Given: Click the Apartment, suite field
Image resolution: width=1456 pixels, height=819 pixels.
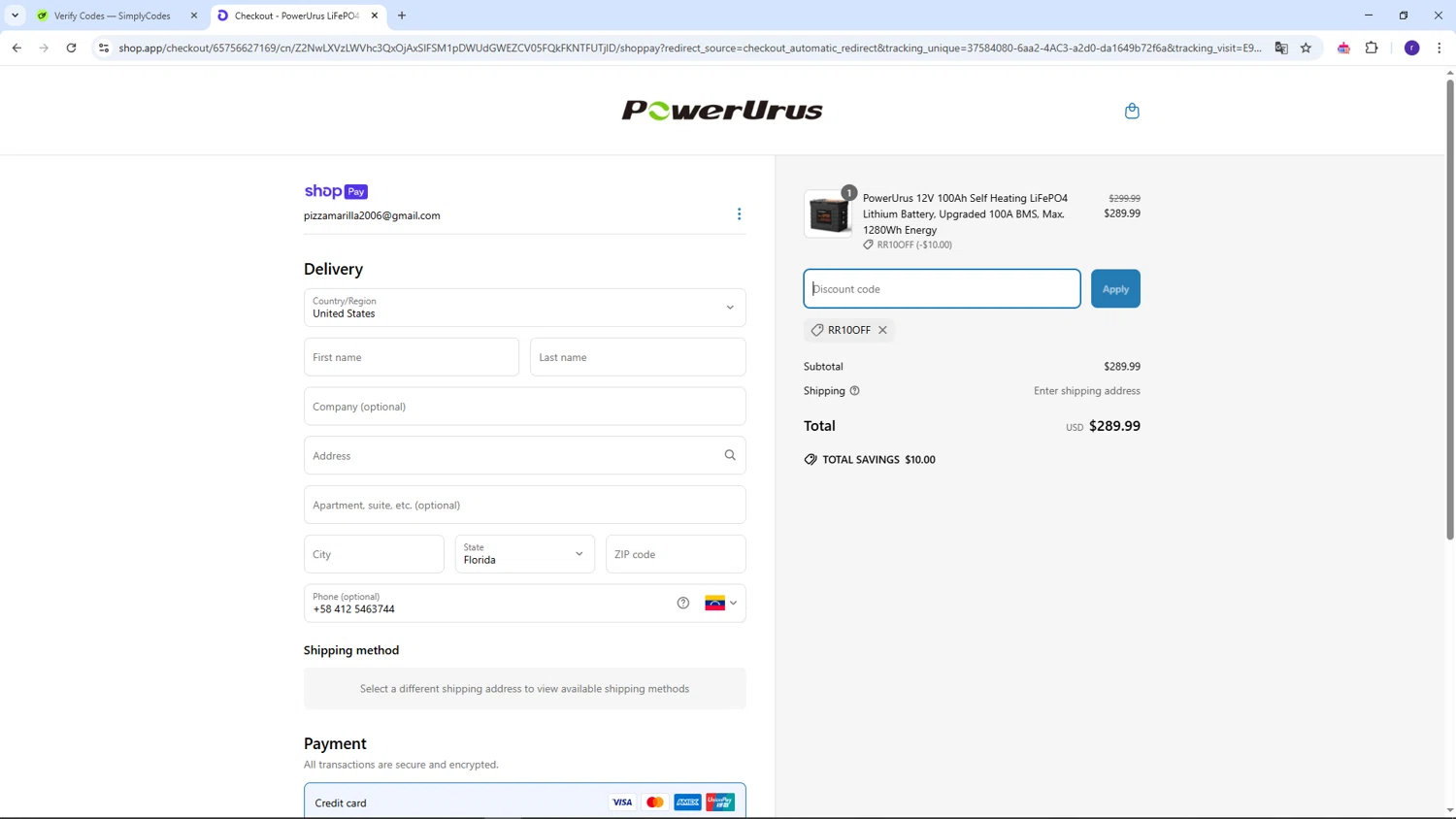Looking at the screenshot, I should [525, 505].
